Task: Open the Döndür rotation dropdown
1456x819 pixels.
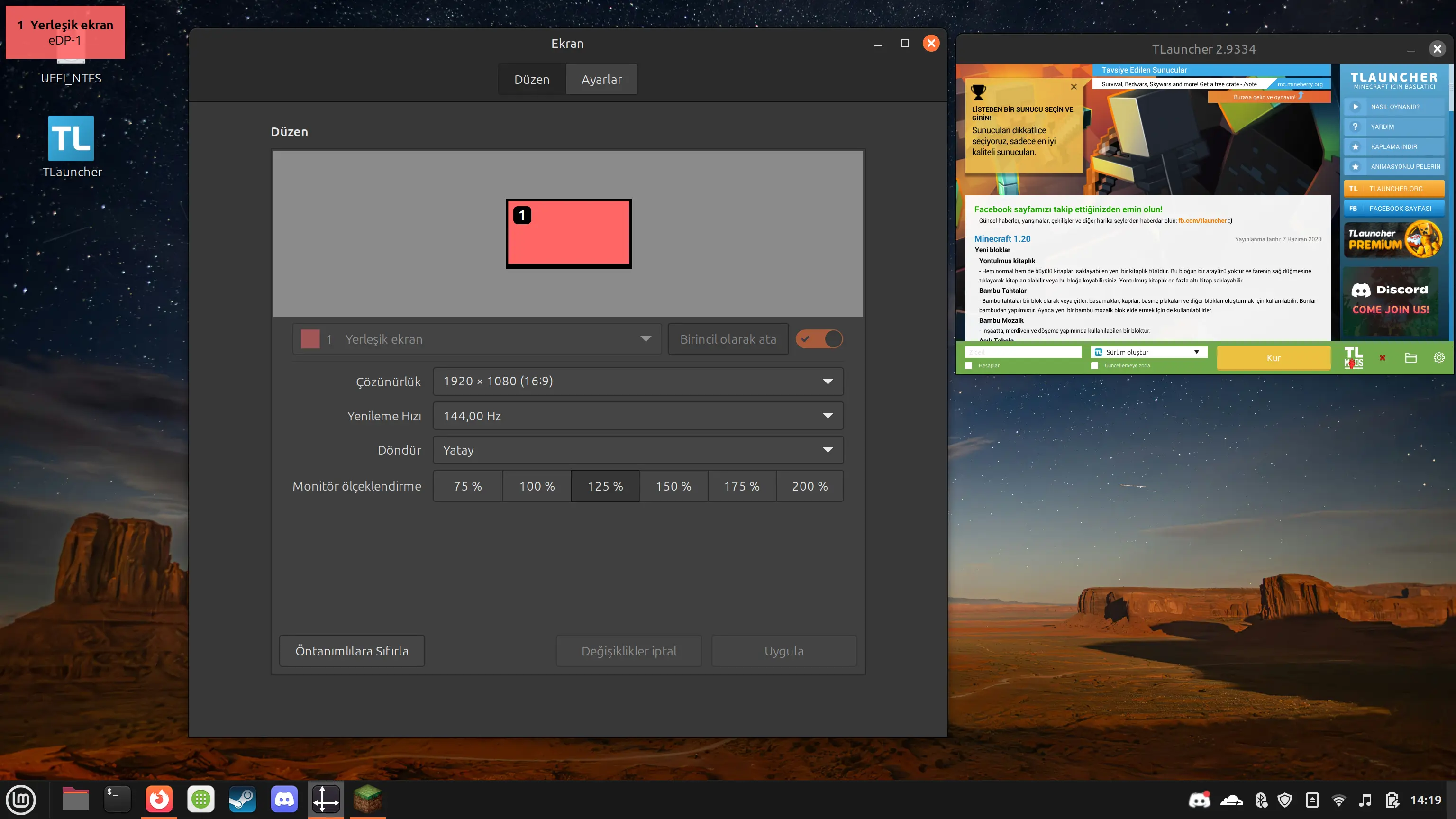Action: [638, 450]
